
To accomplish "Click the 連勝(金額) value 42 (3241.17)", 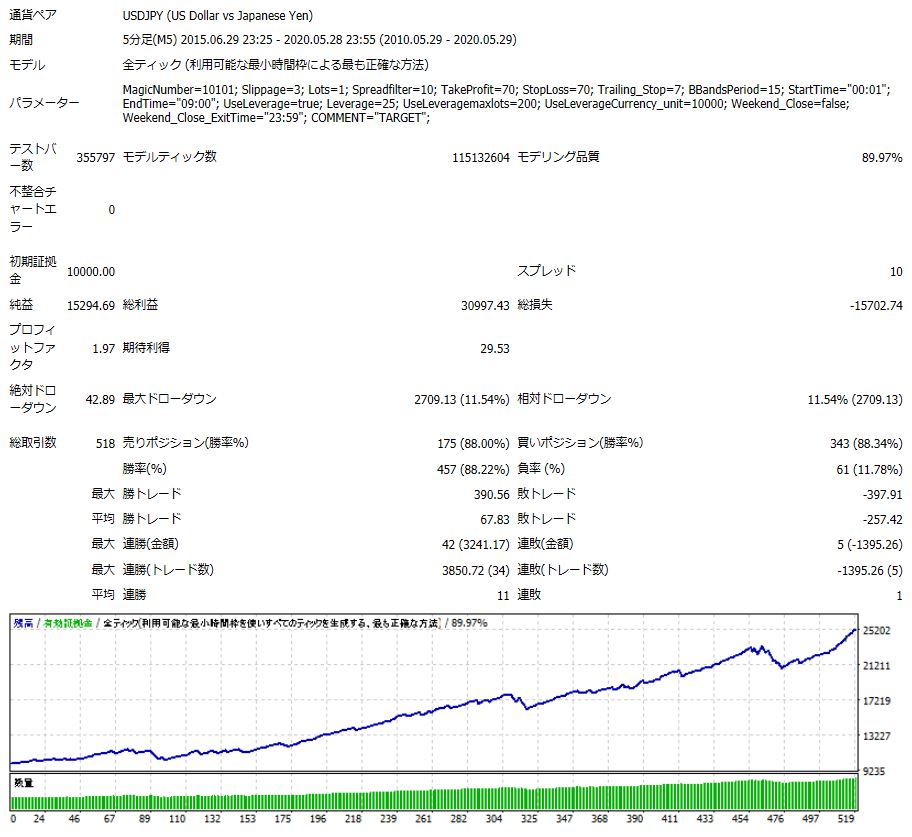I will tap(476, 545).
